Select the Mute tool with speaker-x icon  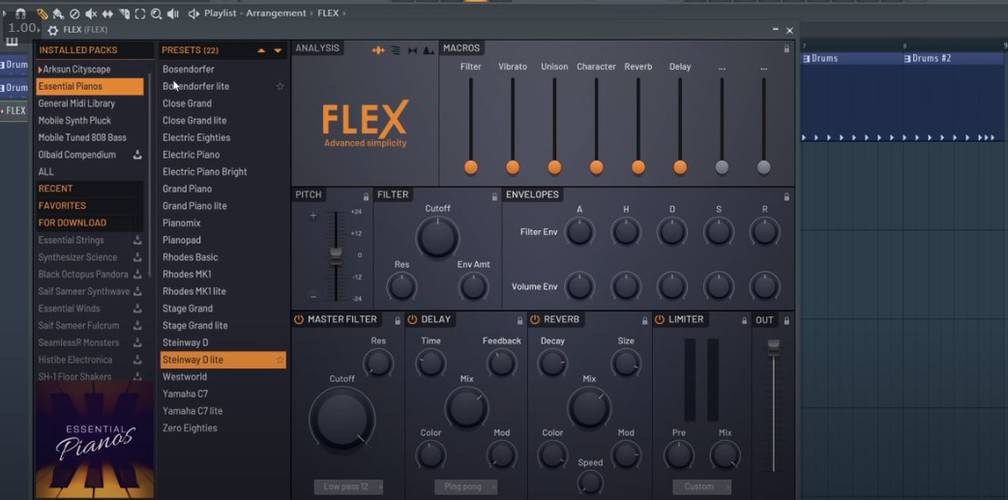click(91, 13)
